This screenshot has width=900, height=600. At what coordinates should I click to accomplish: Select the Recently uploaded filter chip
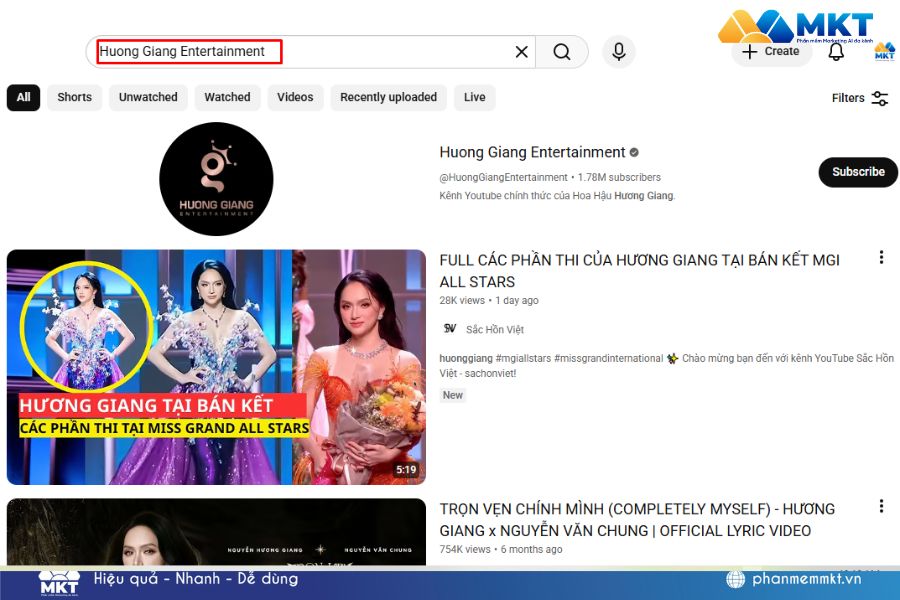[x=389, y=97]
